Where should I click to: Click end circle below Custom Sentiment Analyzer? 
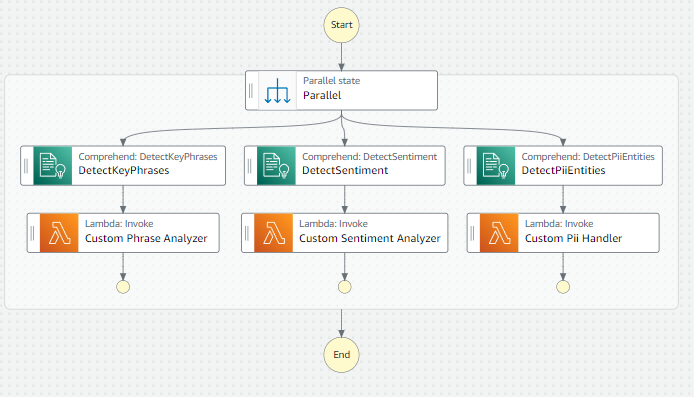click(345, 287)
